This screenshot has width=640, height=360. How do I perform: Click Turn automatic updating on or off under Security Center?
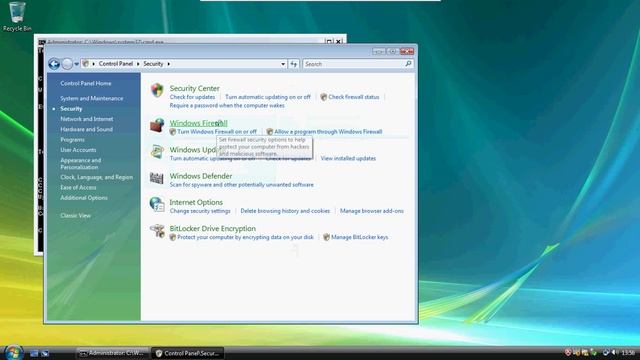268,97
